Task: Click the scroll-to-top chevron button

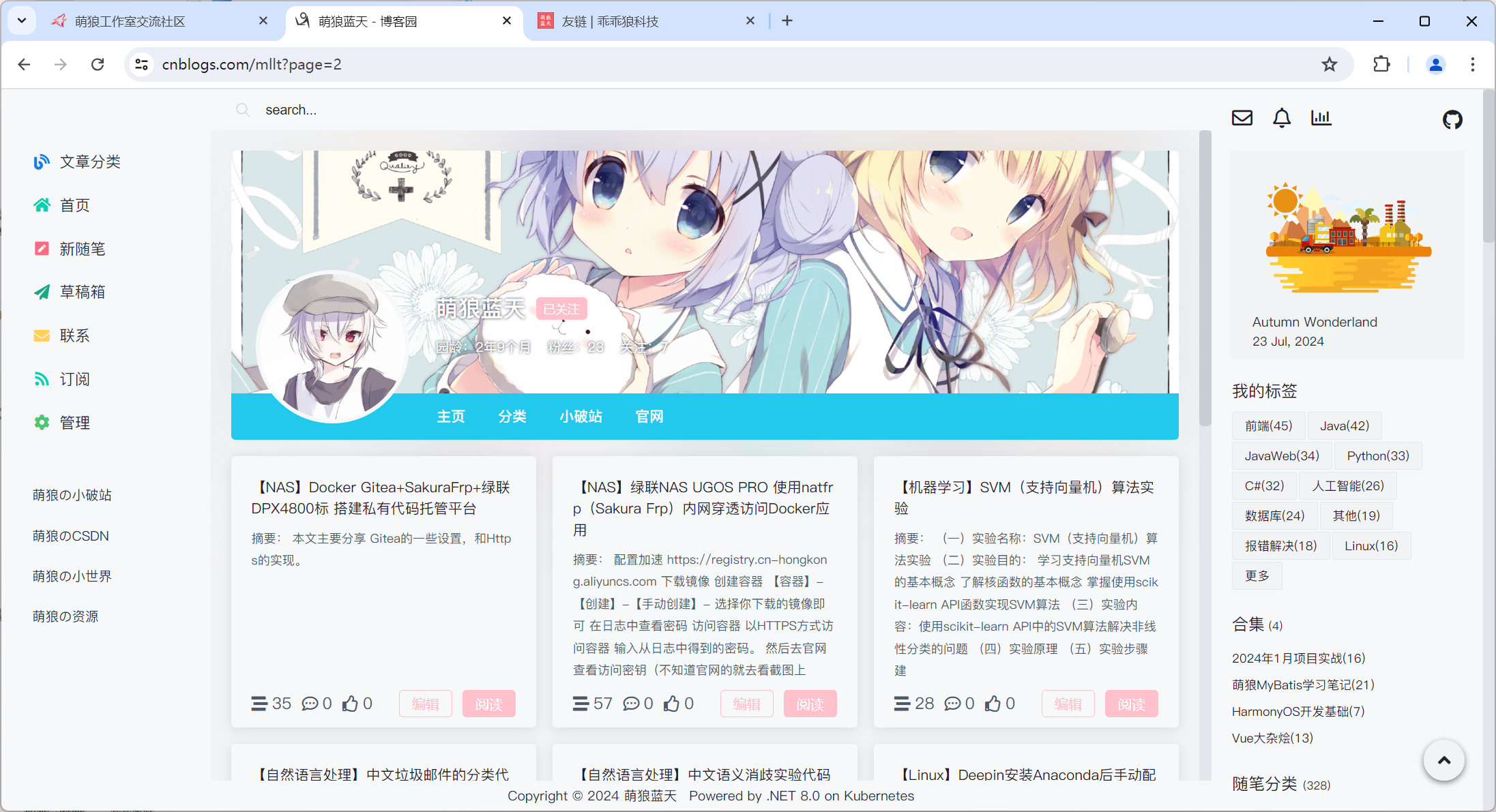Action: [x=1444, y=760]
